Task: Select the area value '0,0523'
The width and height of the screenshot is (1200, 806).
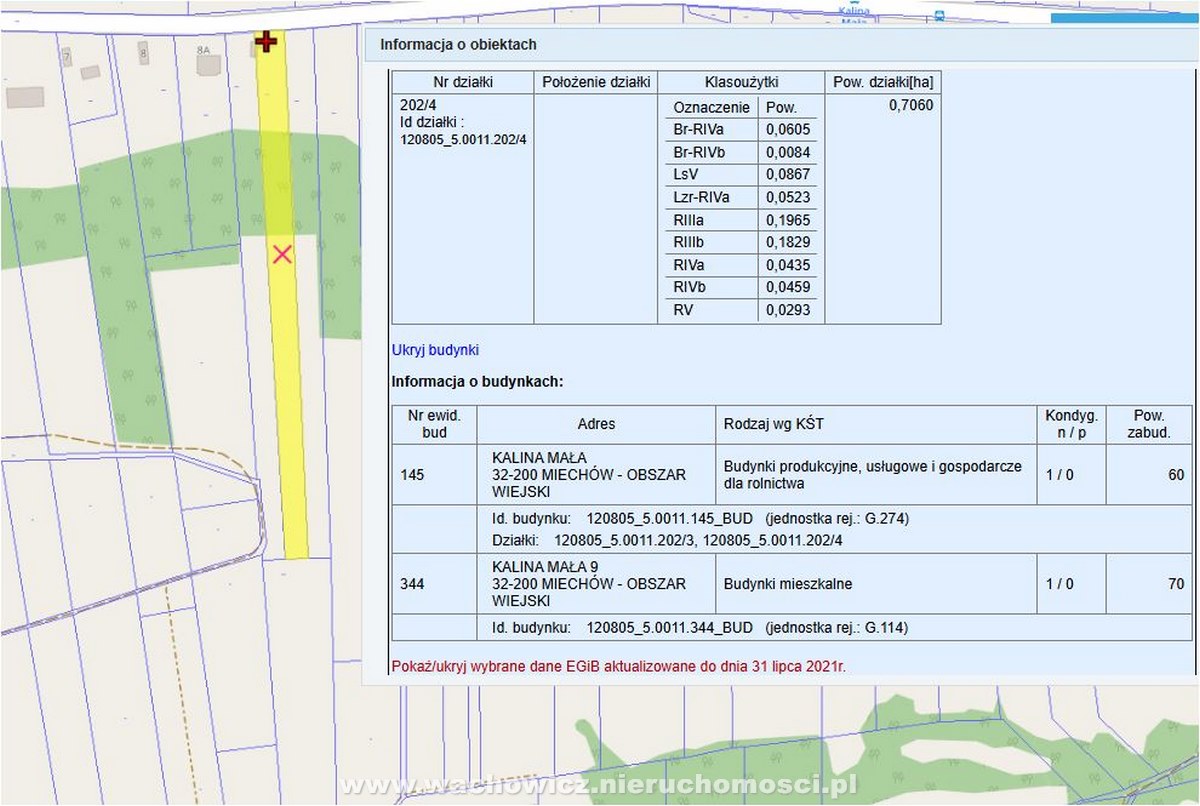Action: point(788,197)
